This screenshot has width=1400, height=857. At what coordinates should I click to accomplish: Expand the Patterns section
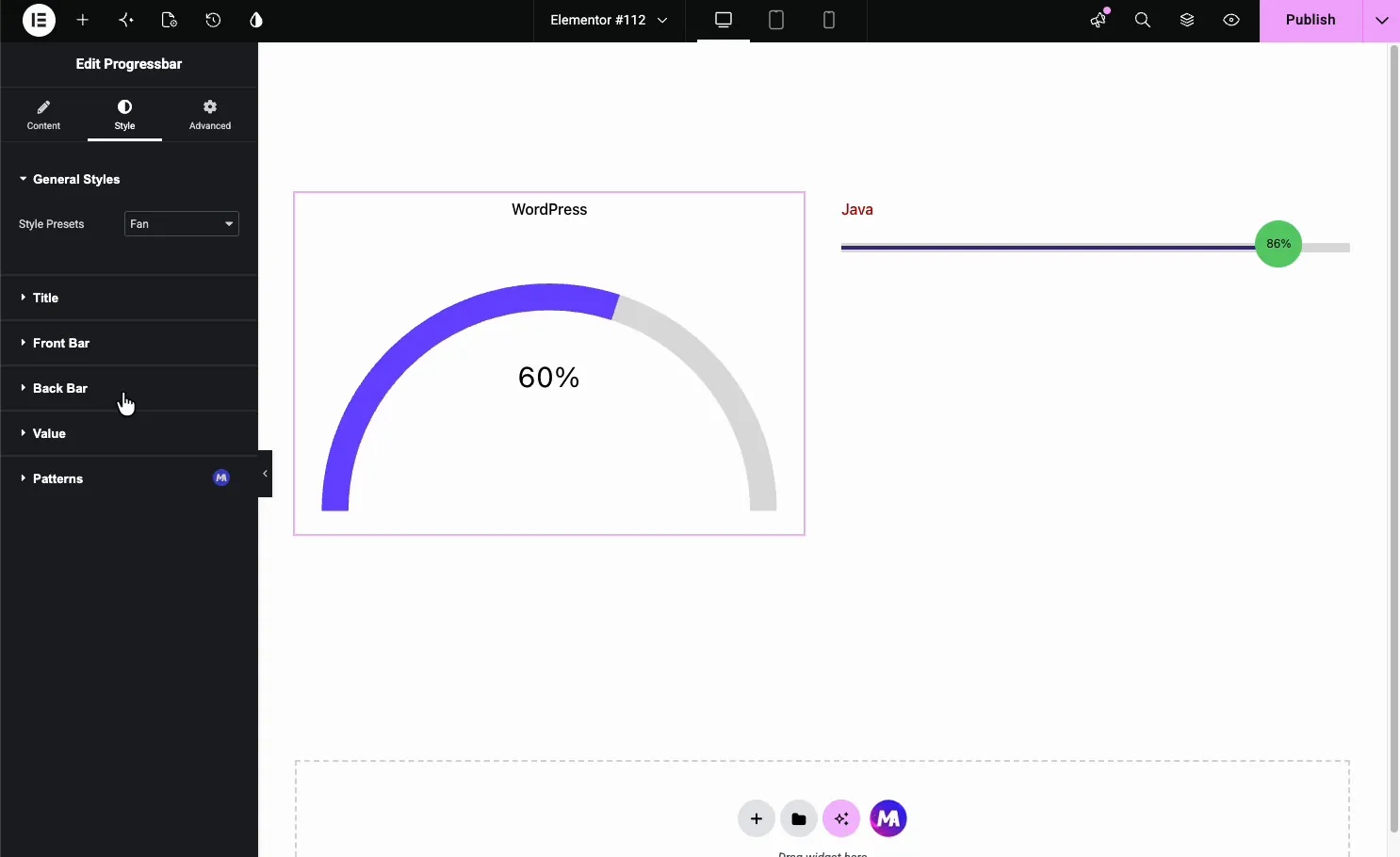coord(129,478)
